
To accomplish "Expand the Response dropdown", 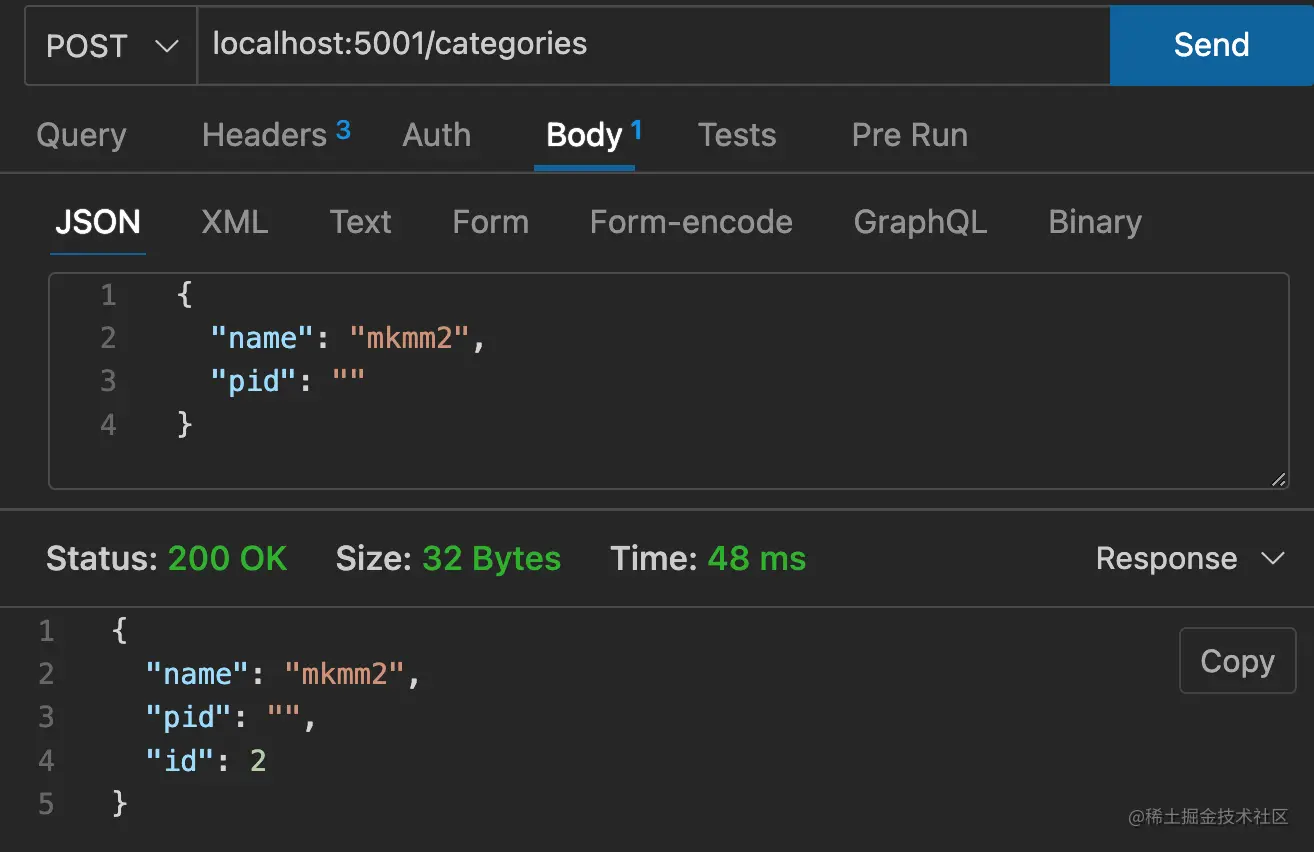I will (x=1189, y=558).
